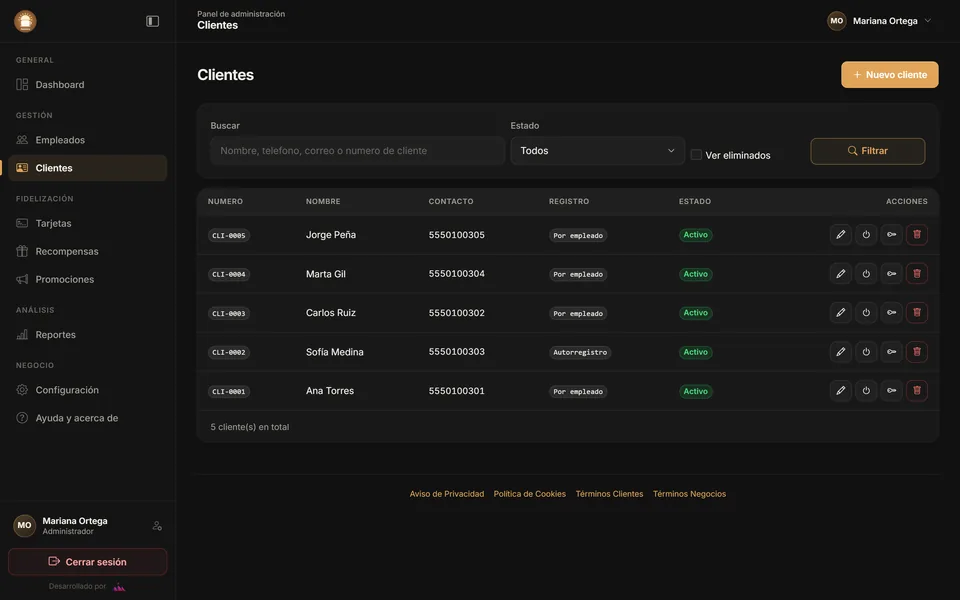
Task: Toggle power icon for Marta Gil
Action: click(x=866, y=274)
